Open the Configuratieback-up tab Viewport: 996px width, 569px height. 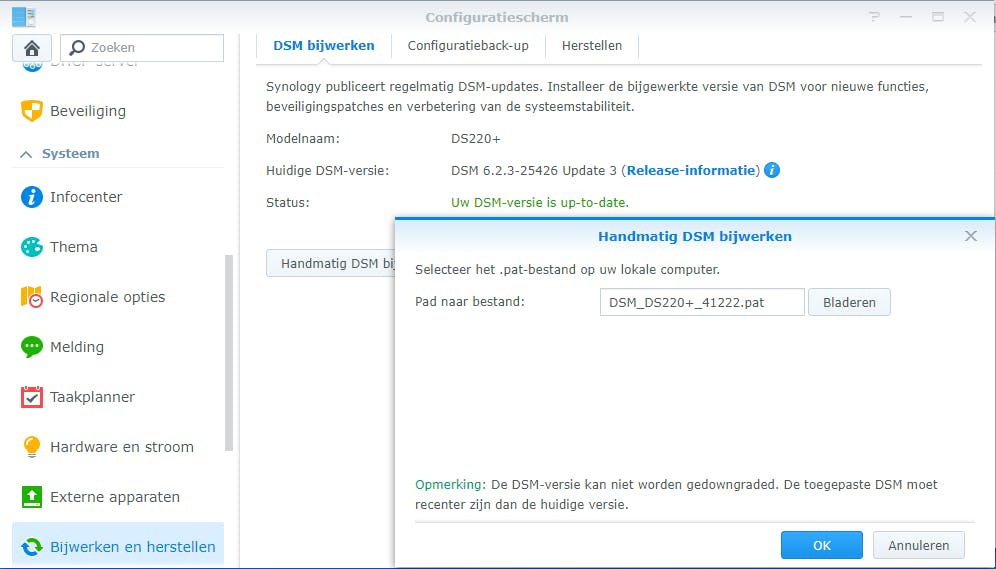click(x=468, y=46)
